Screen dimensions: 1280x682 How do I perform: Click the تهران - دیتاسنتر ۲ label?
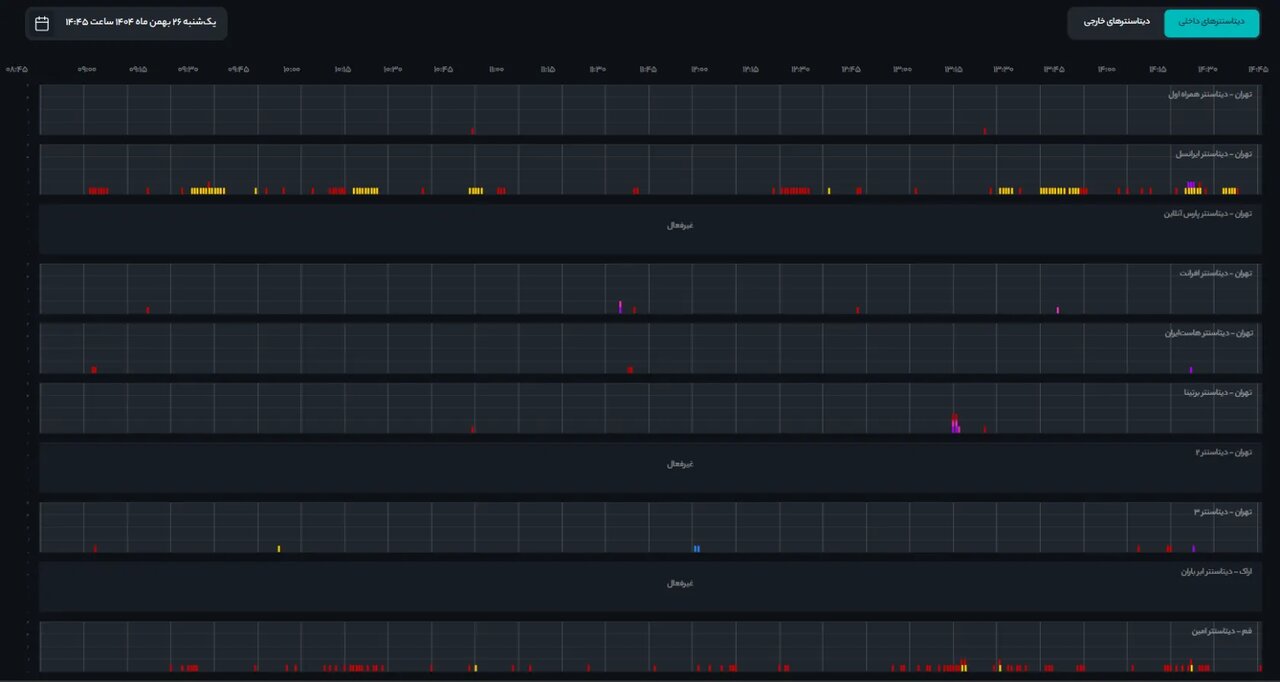[x=1223, y=452]
